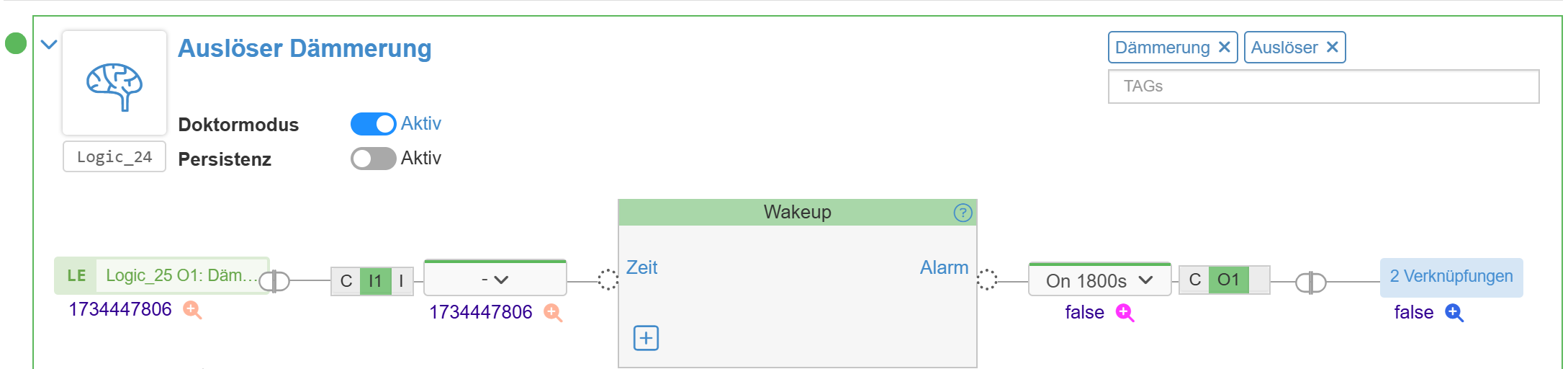Click orange magnifier beside LE value 1734447806
Viewport: 1568px width, 369px height.
(x=192, y=310)
